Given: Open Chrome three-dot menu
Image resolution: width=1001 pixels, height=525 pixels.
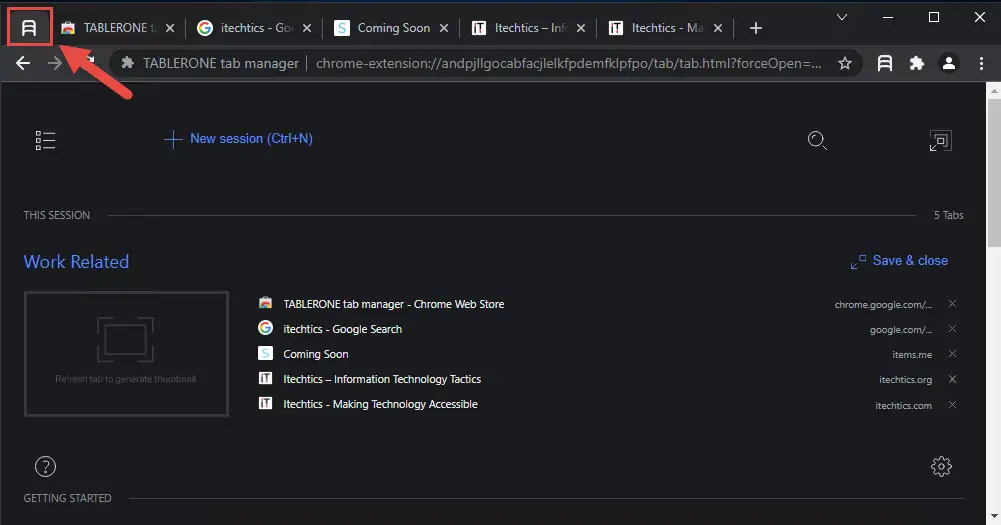Looking at the screenshot, I should [981, 63].
